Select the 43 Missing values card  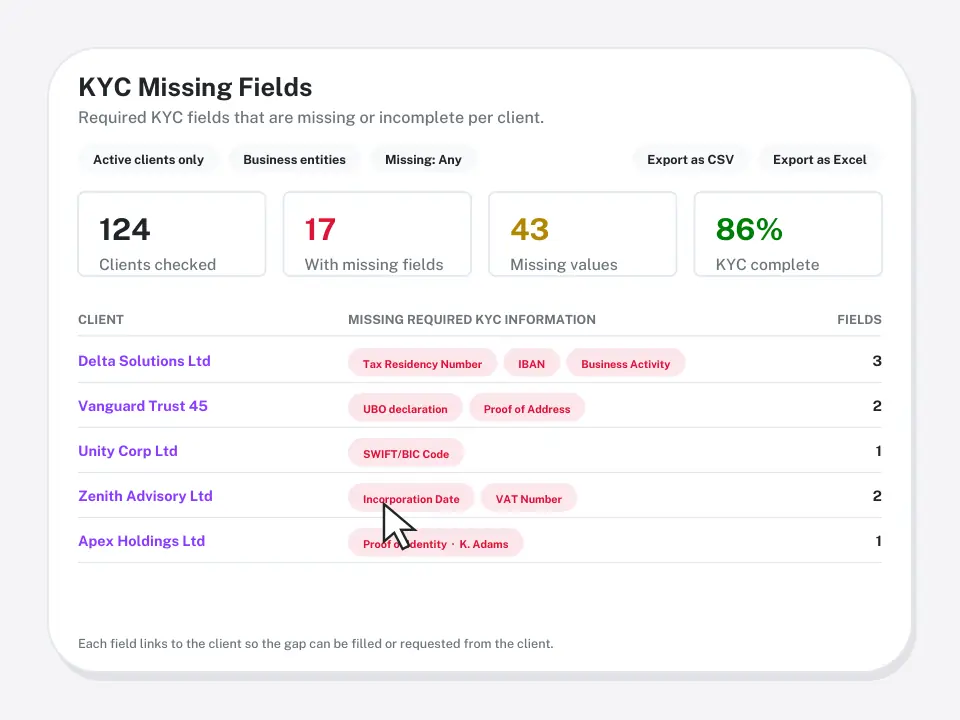tap(582, 234)
